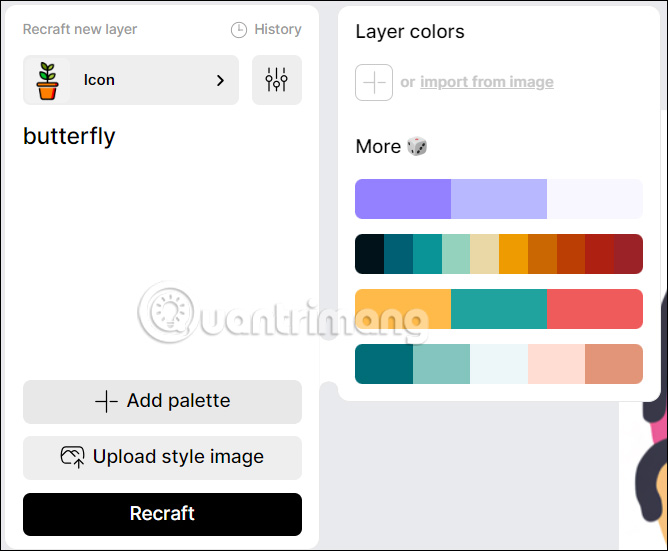The image size is (668, 551).
Task: Click the potted plant Icon thumbnail
Action: click(x=47, y=80)
